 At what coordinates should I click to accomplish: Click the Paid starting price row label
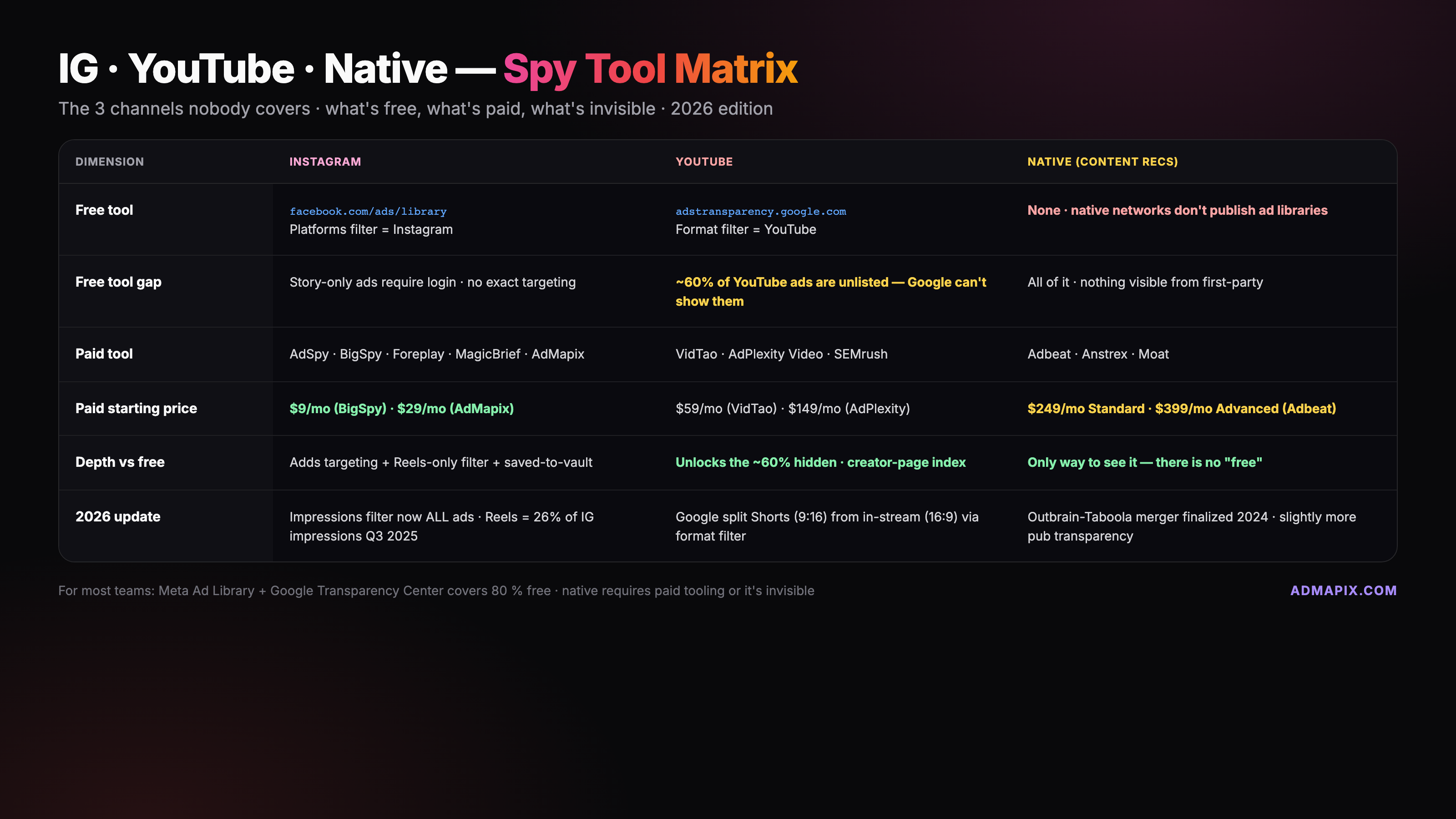136,408
